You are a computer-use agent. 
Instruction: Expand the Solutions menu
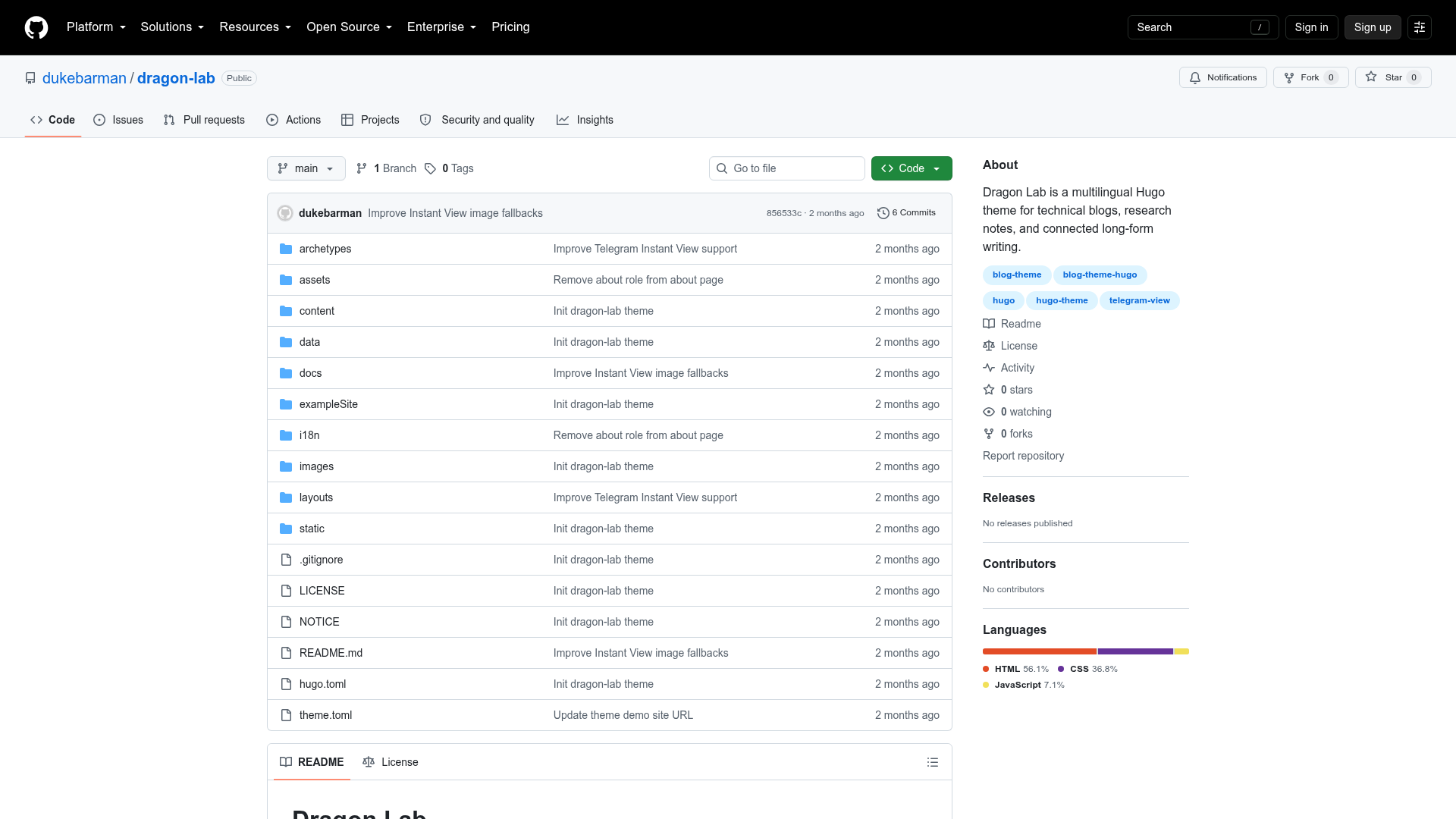point(172,27)
